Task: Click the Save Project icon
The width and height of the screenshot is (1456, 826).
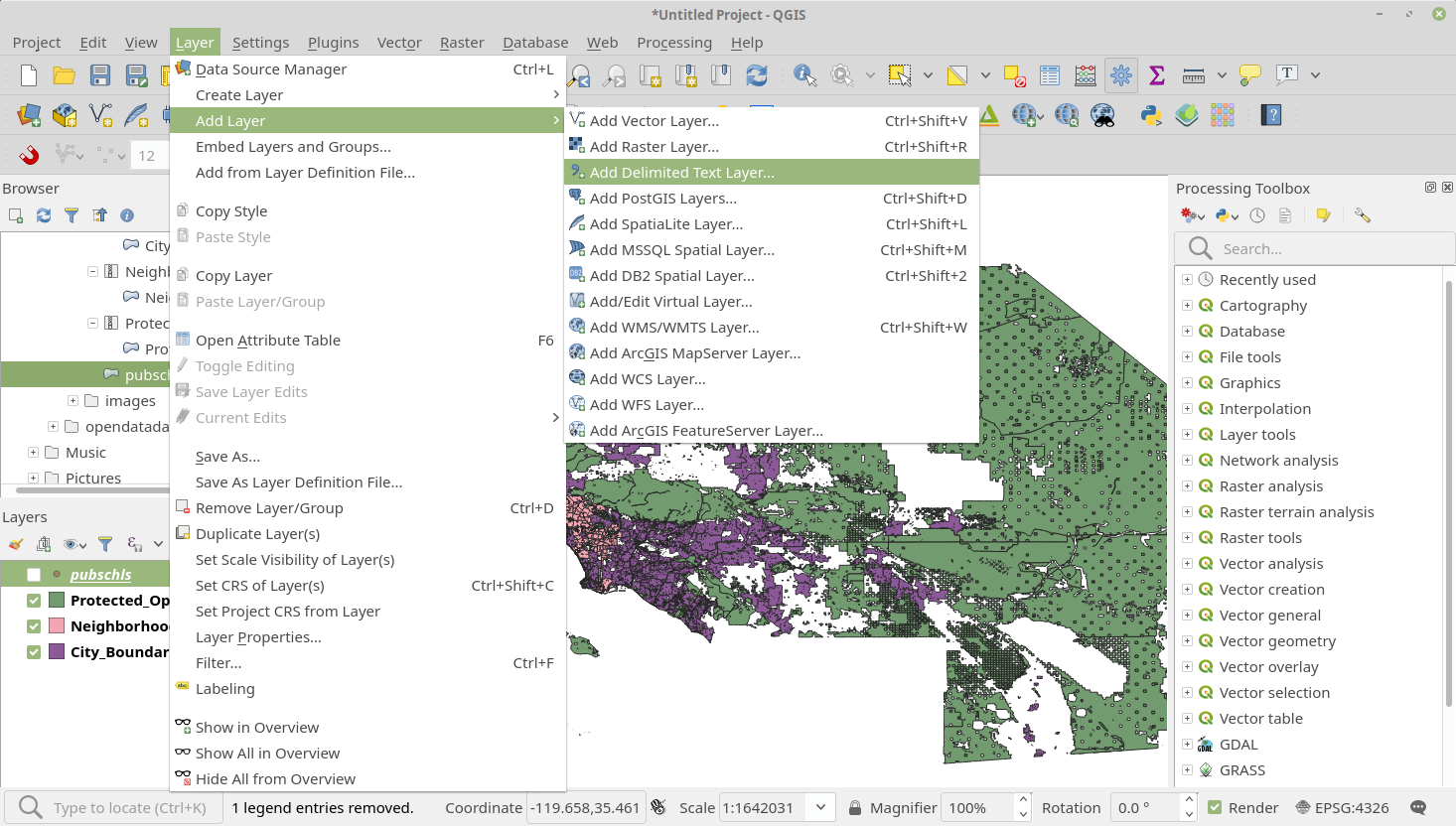Action: (100, 75)
